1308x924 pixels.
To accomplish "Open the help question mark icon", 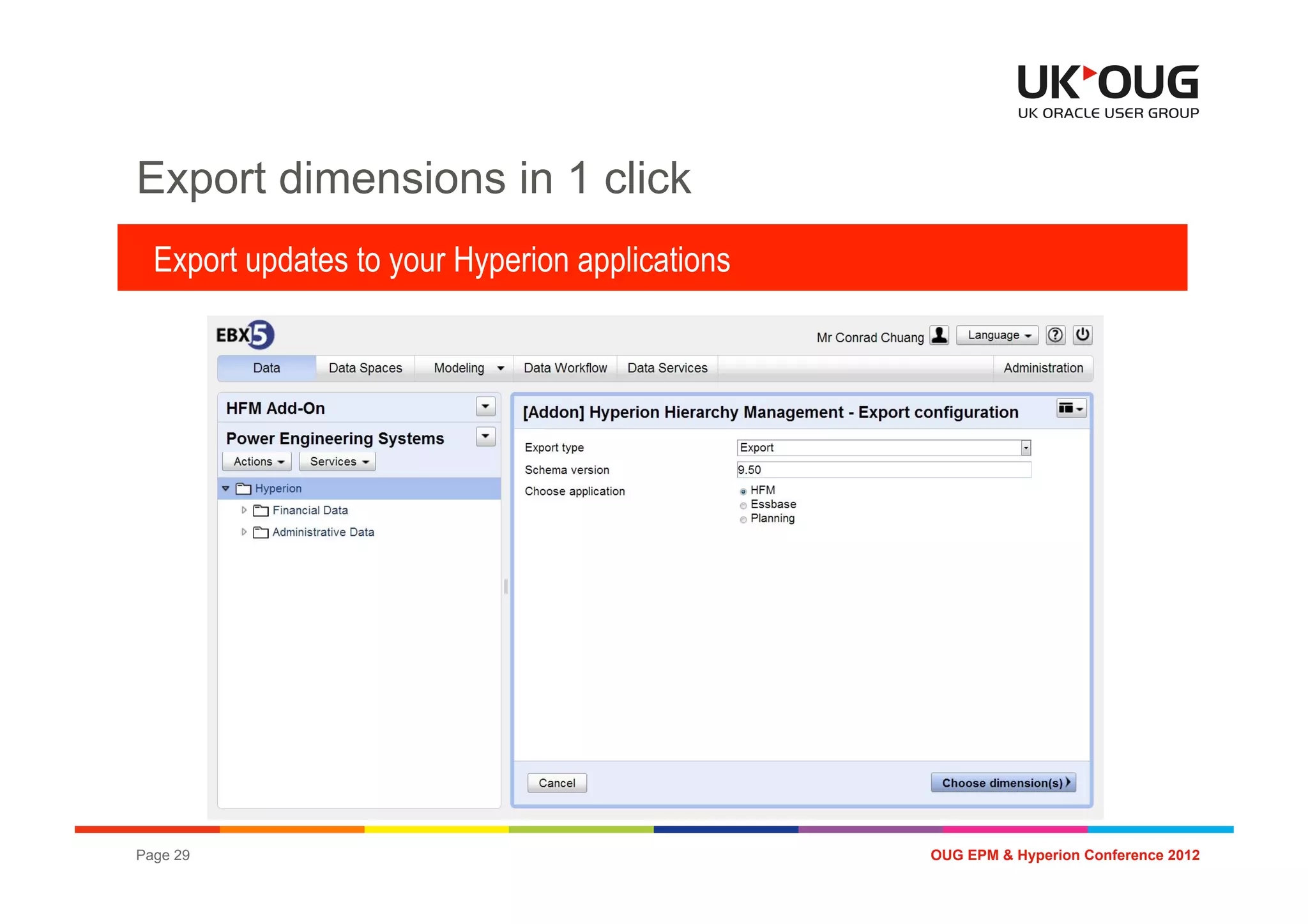I will click(1056, 335).
